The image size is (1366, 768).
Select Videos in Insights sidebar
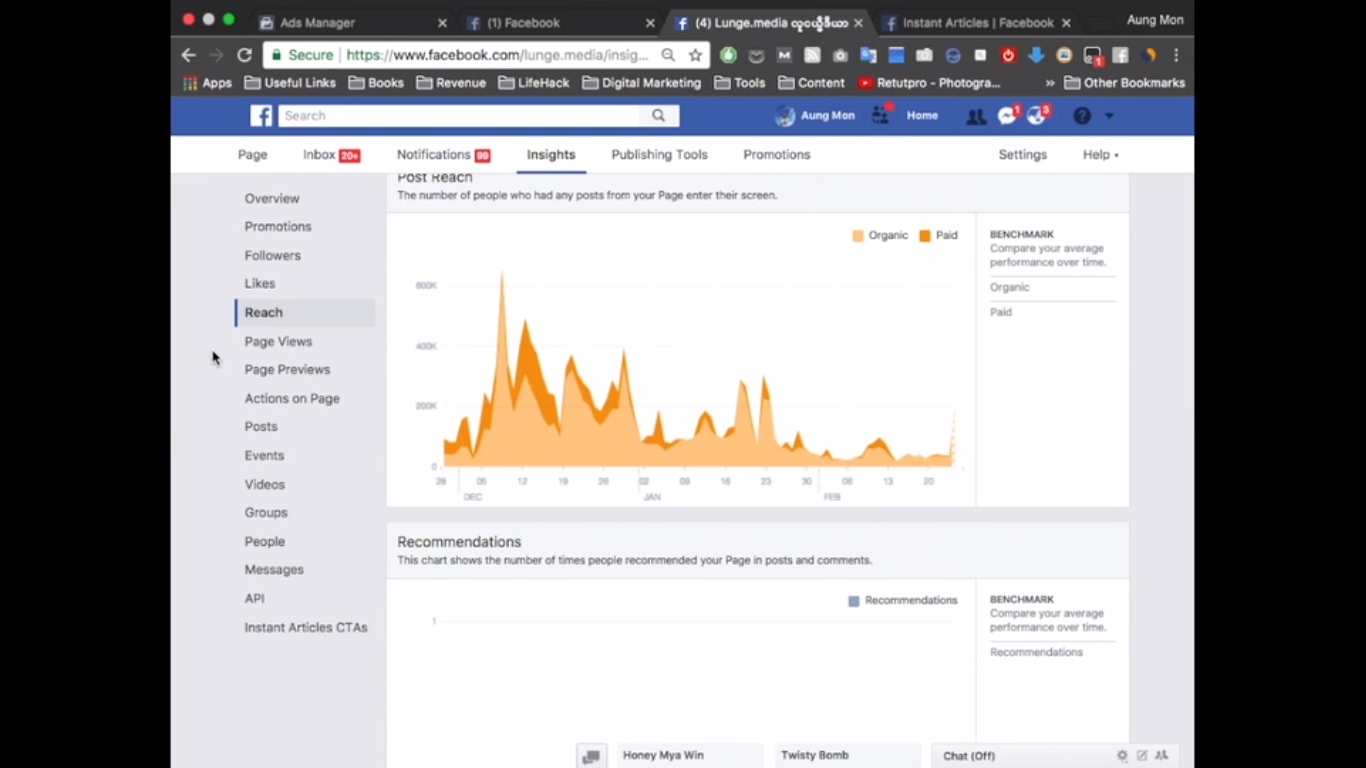264,484
